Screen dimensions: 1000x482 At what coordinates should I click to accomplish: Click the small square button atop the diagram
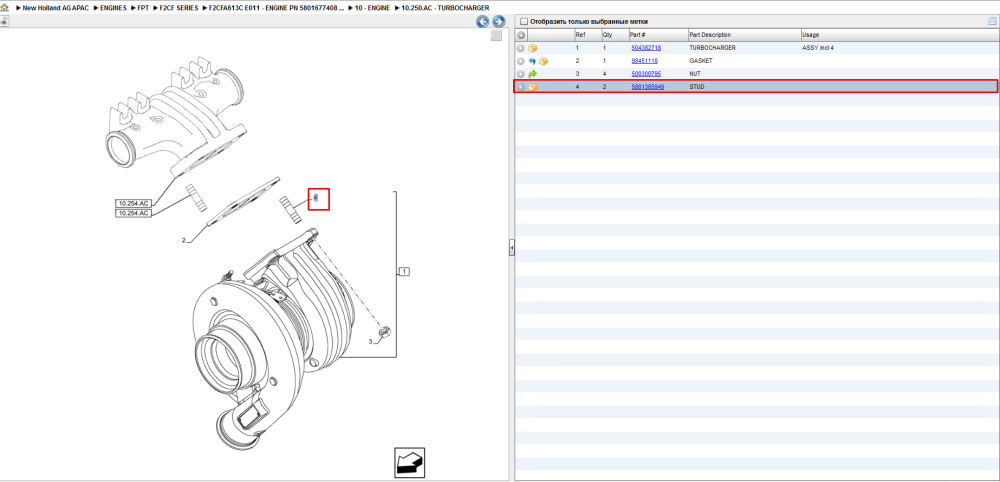point(496,36)
